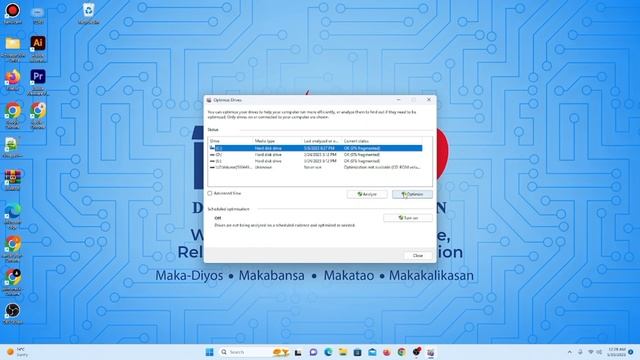
Task: Open the green notepad desktop shortcut
Action: tap(12, 147)
